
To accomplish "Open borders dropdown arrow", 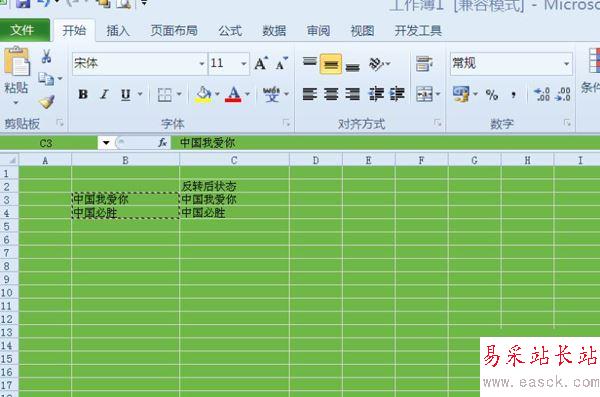I will pyautogui.click(x=179, y=94).
